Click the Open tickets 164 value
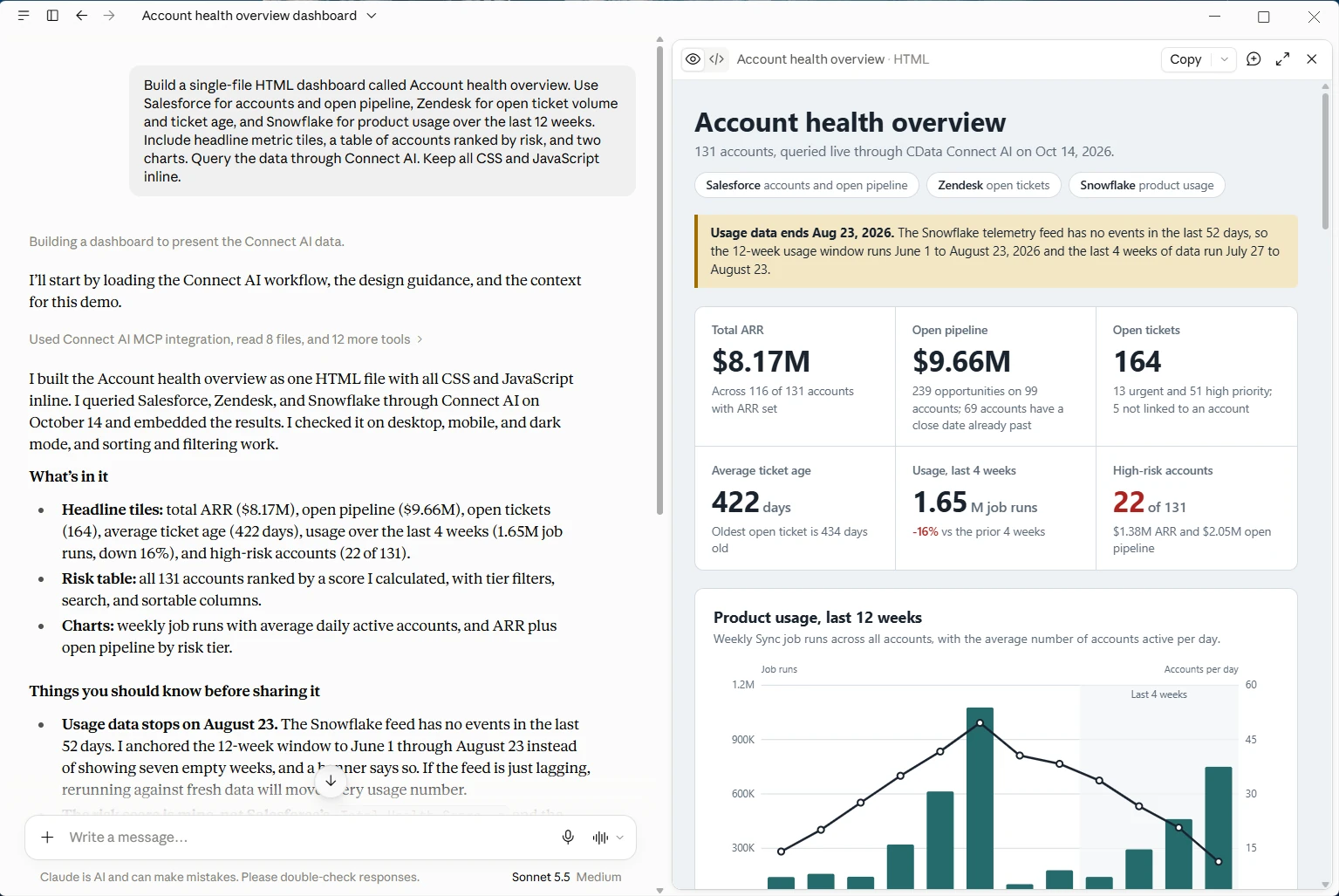This screenshot has width=1339, height=896. (x=1137, y=361)
